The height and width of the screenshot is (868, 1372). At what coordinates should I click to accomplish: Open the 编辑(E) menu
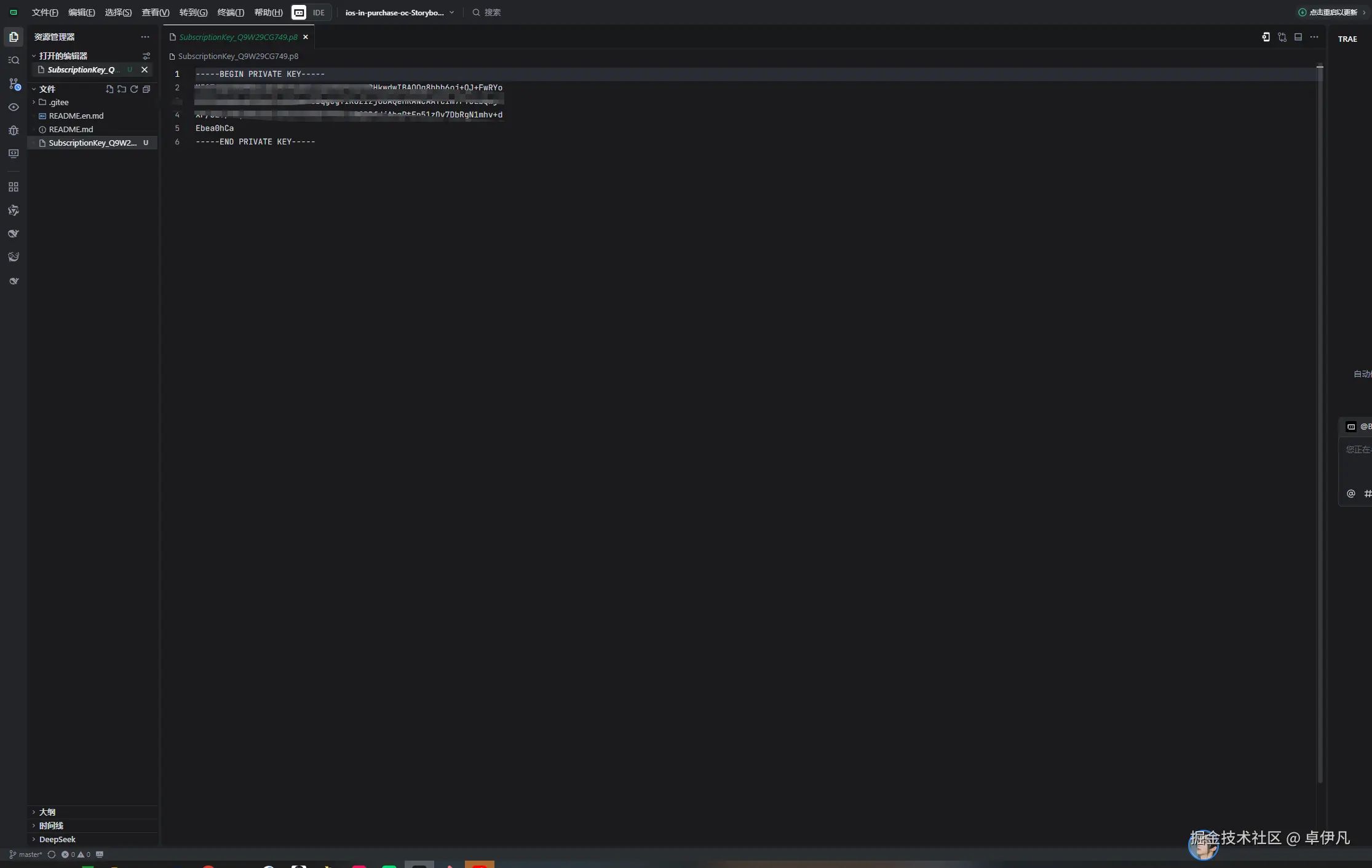(x=81, y=12)
